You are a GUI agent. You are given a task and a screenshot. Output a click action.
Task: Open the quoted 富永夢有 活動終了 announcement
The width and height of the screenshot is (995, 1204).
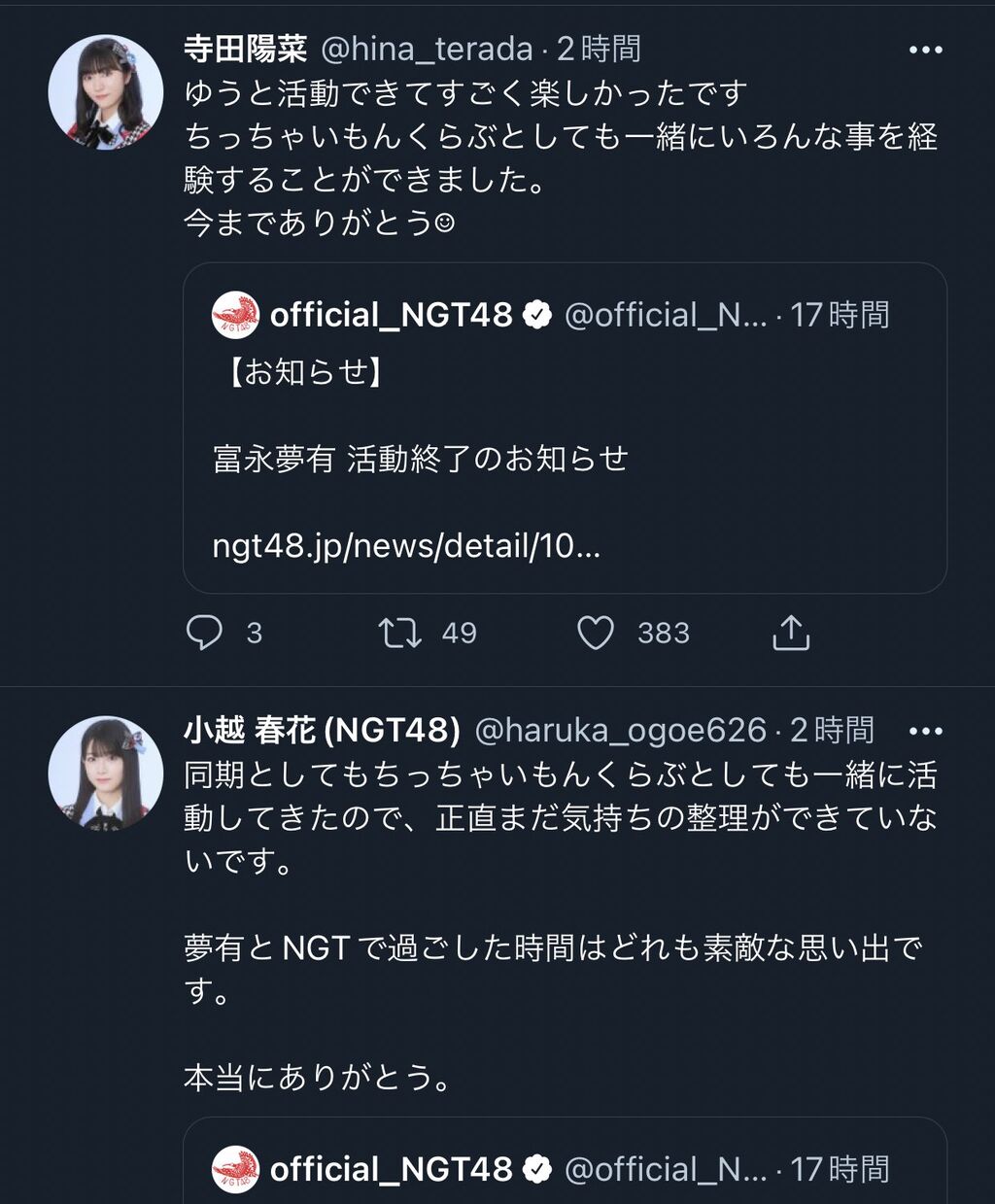(420, 459)
